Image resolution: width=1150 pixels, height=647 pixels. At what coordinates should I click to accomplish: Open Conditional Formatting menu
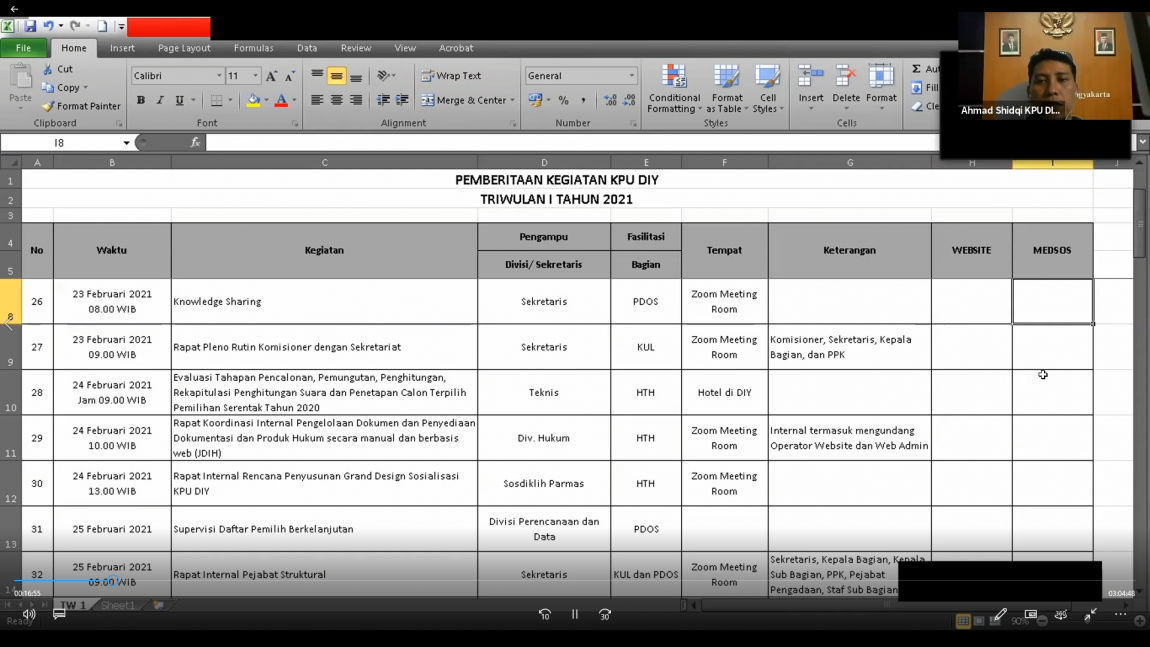[674, 90]
